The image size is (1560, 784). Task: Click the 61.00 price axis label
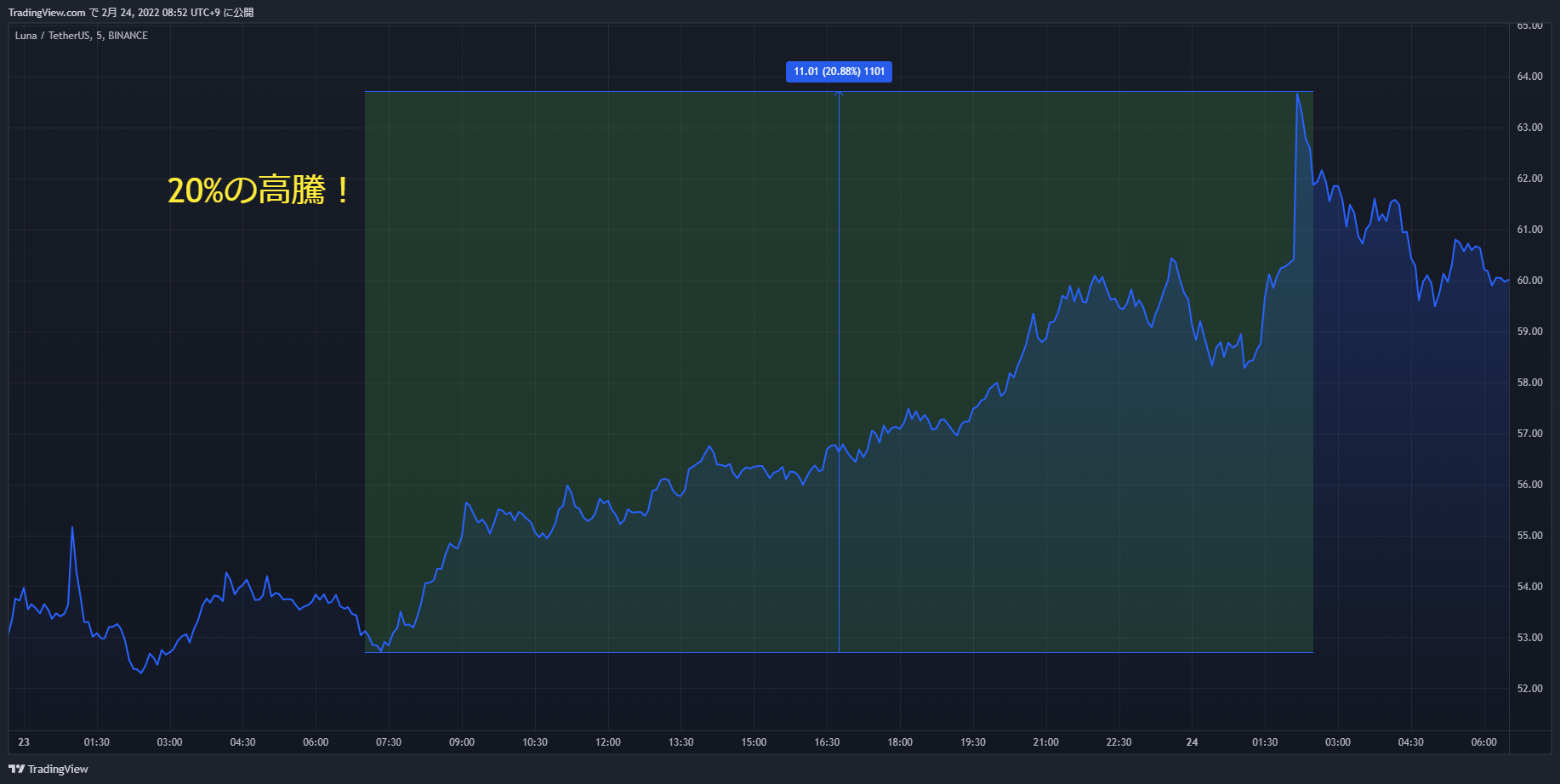[1529, 230]
